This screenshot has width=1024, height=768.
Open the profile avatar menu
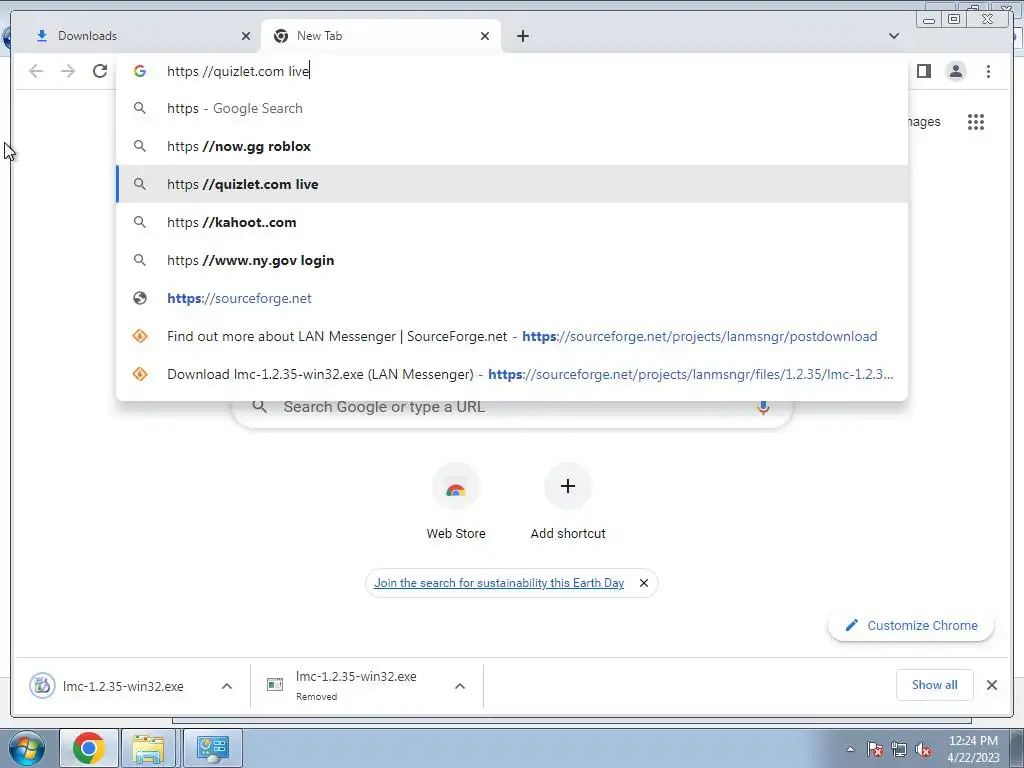(x=955, y=71)
